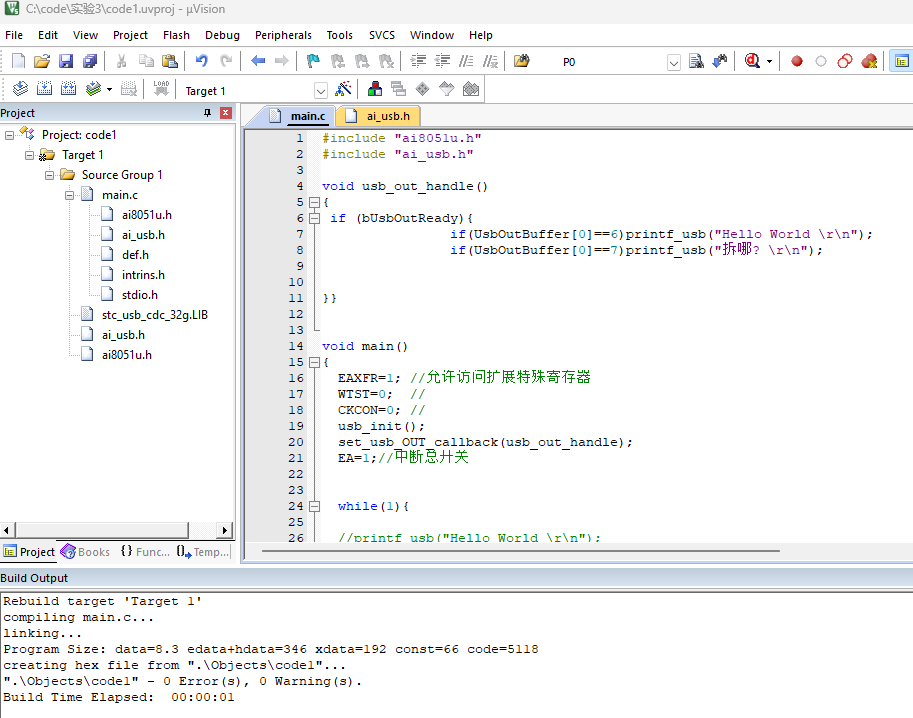Viewport: 913px width, 718px height.
Task: Switch to main.c editor tab
Action: tap(298, 116)
